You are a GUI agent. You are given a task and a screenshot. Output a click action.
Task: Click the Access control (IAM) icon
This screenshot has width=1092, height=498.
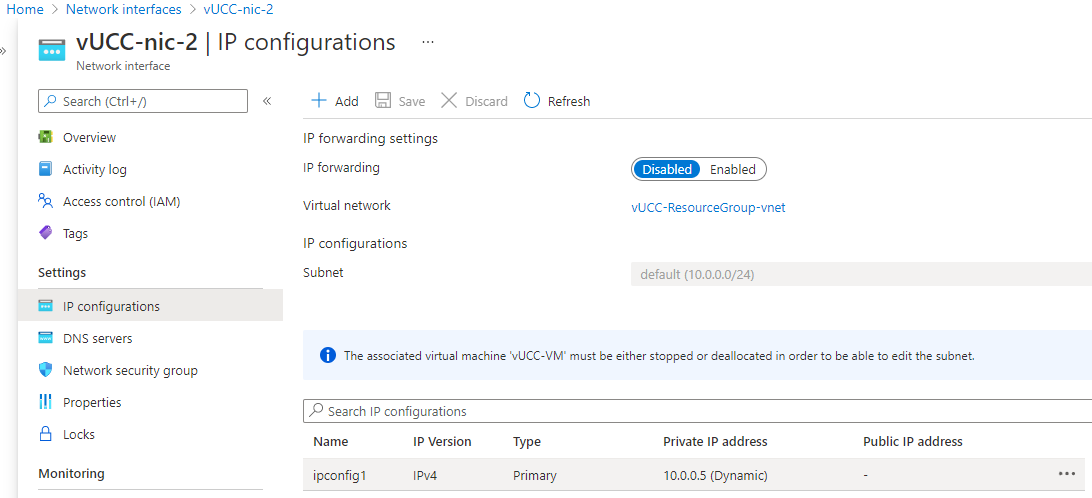pos(45,201)
